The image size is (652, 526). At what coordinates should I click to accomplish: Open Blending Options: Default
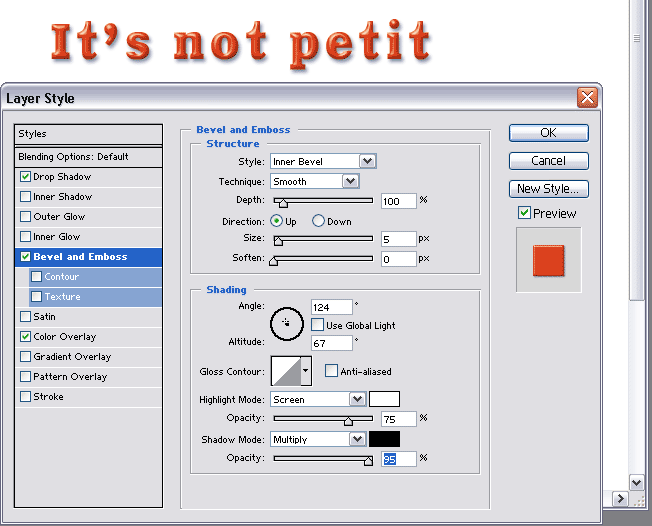pyautogui.click(x=88, y=157)
